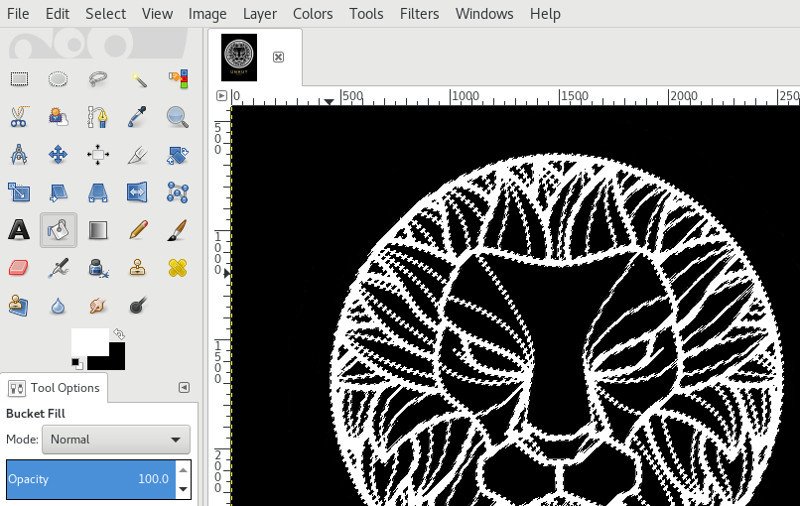Open the Tool Options tab menu arrow

[184, 388]
